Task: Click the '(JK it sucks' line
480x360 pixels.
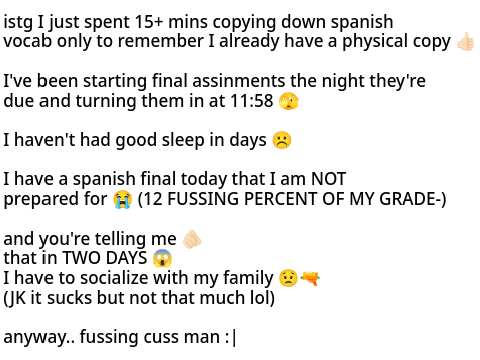Action: tap(47, 298)
